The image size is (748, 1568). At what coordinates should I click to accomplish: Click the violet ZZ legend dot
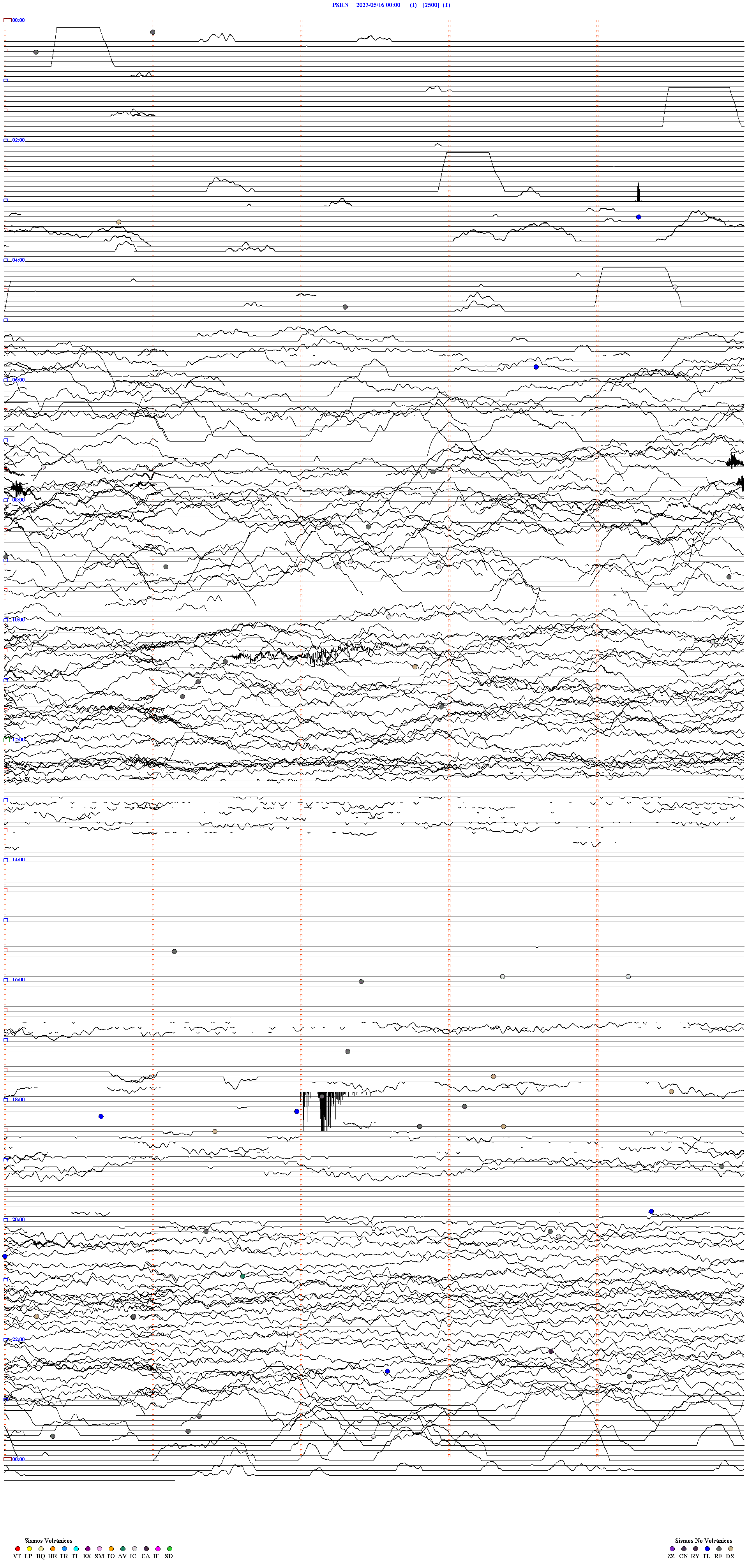(672, 1549)
